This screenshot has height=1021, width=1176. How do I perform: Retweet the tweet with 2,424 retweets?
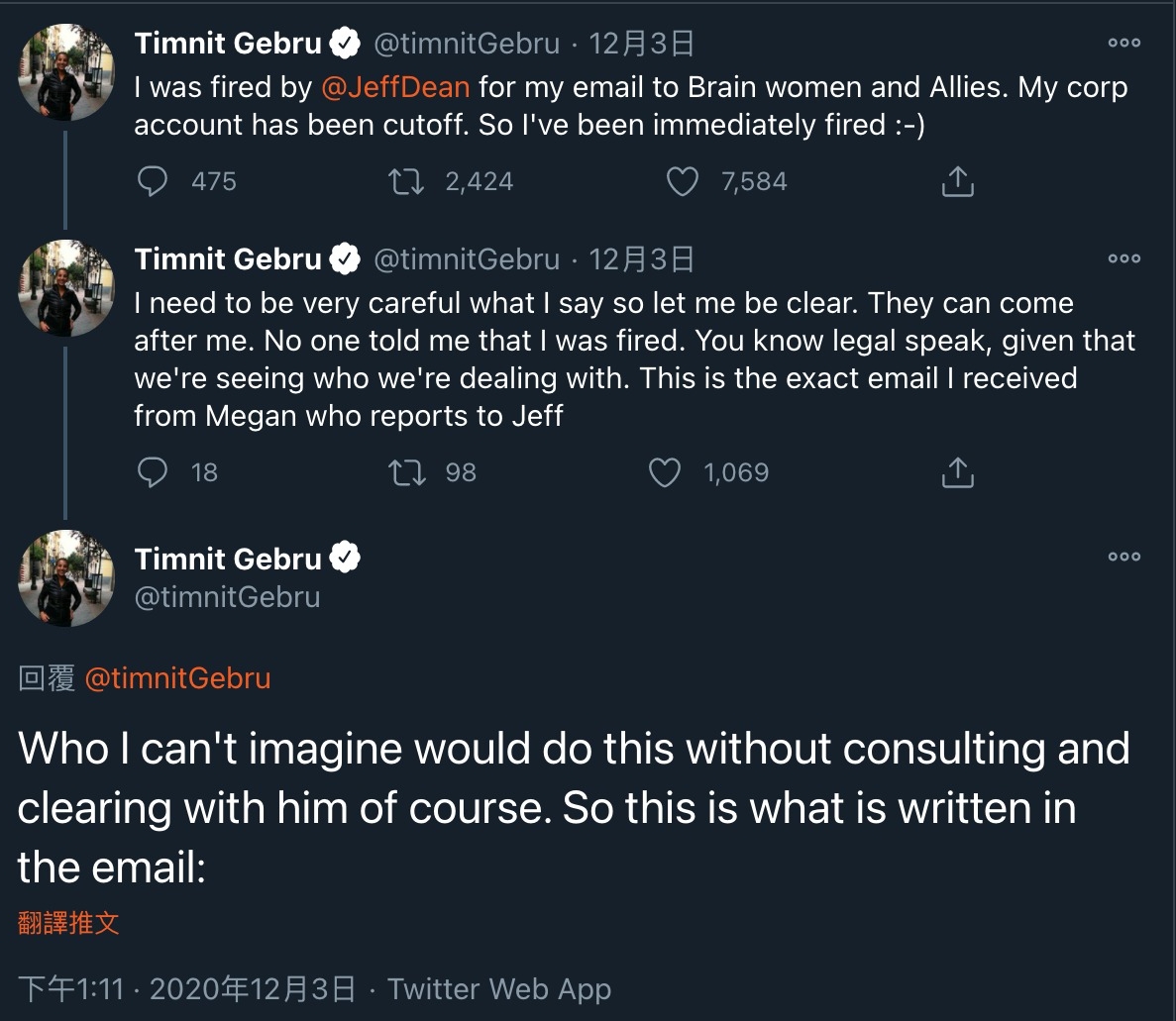point(406,182)
